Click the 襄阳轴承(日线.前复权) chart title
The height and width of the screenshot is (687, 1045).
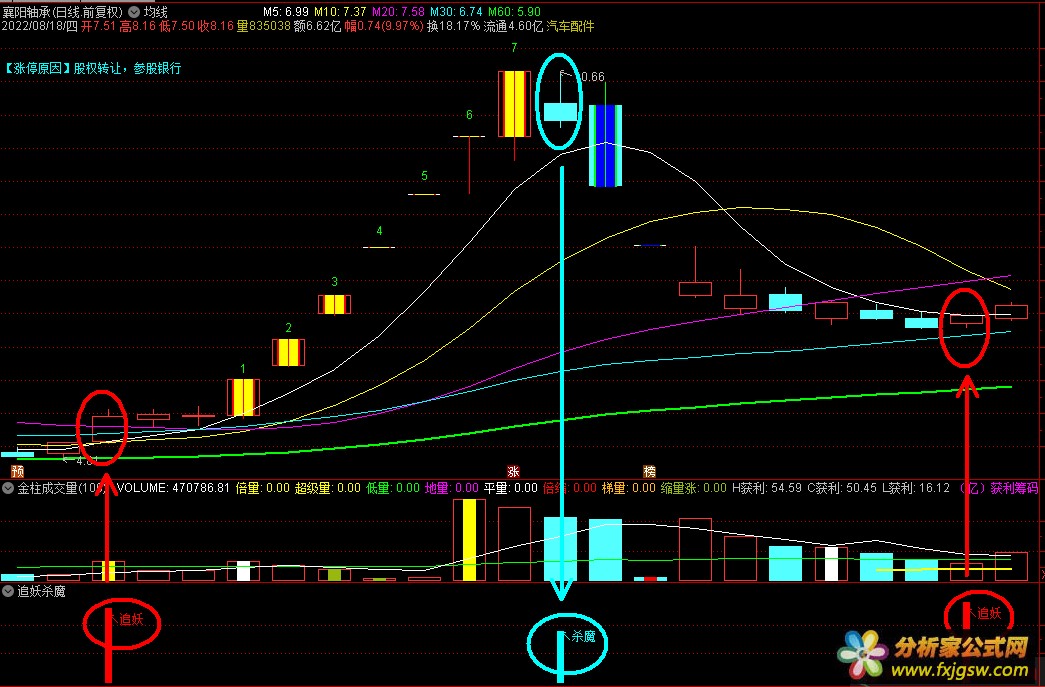coord(63,12)
